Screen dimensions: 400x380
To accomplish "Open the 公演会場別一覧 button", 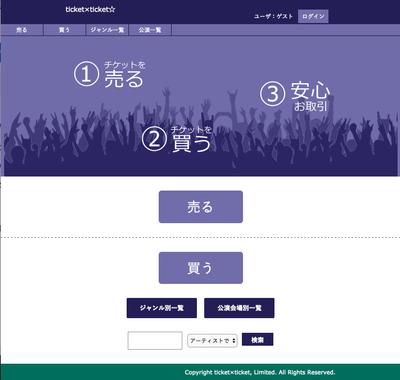I will click(239, 308).
